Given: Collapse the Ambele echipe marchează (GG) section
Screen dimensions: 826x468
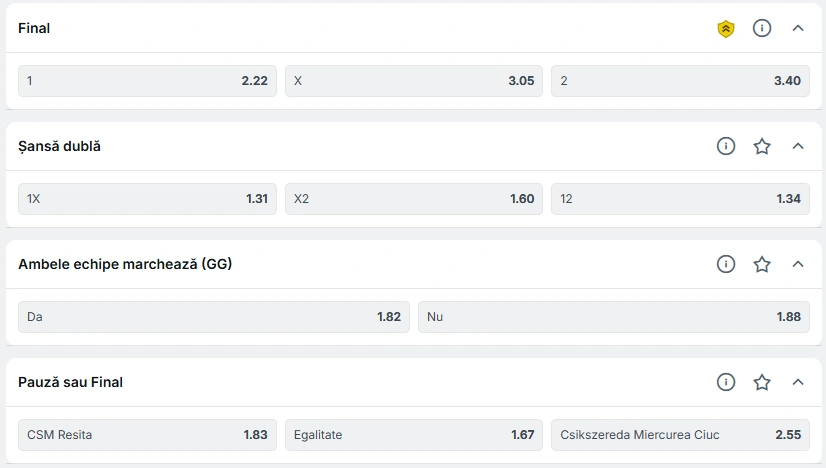Looking at the screenshot, I should [798, 264].
